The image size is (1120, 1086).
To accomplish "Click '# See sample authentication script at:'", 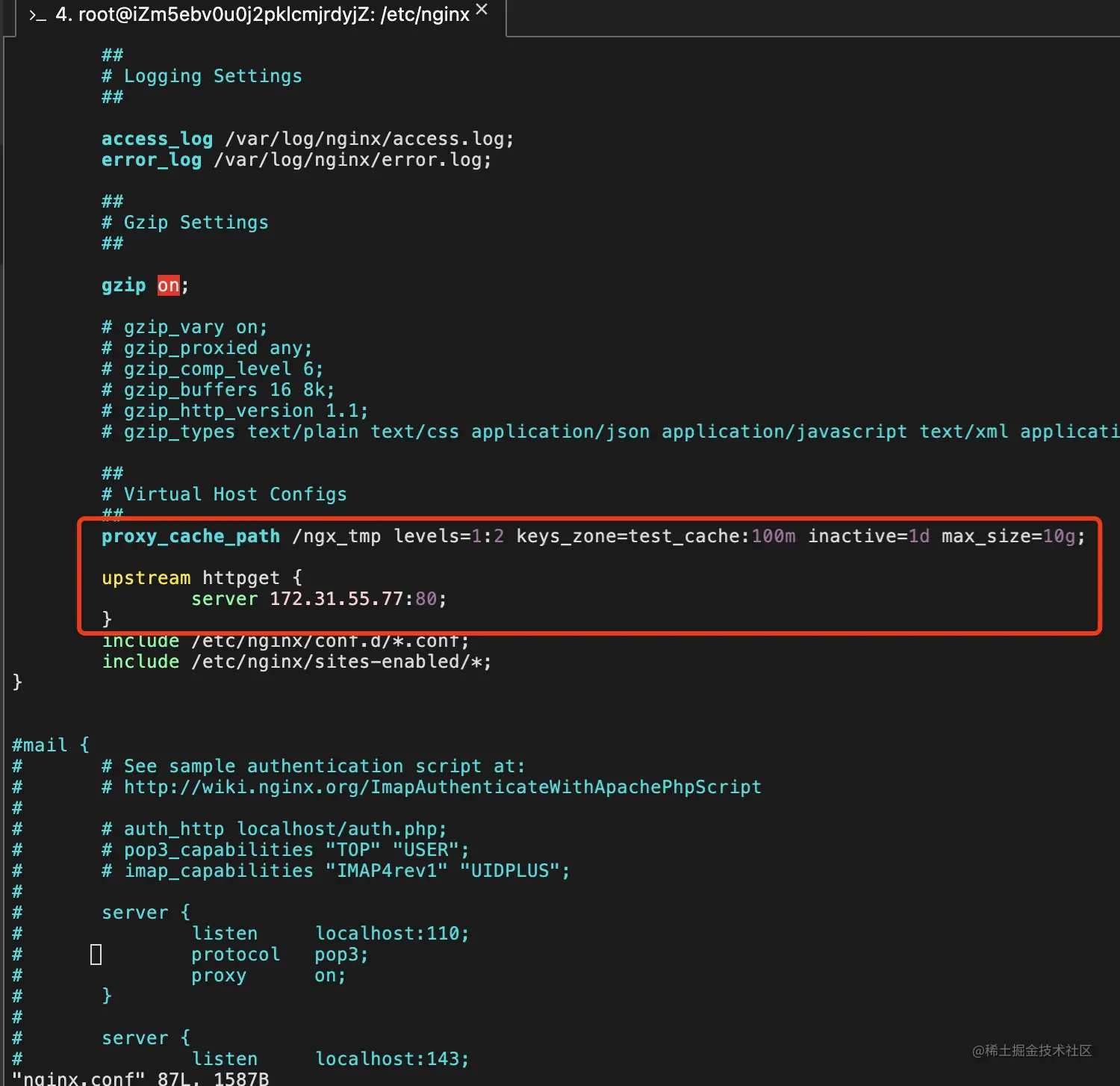I will click(x=314, y=766).
